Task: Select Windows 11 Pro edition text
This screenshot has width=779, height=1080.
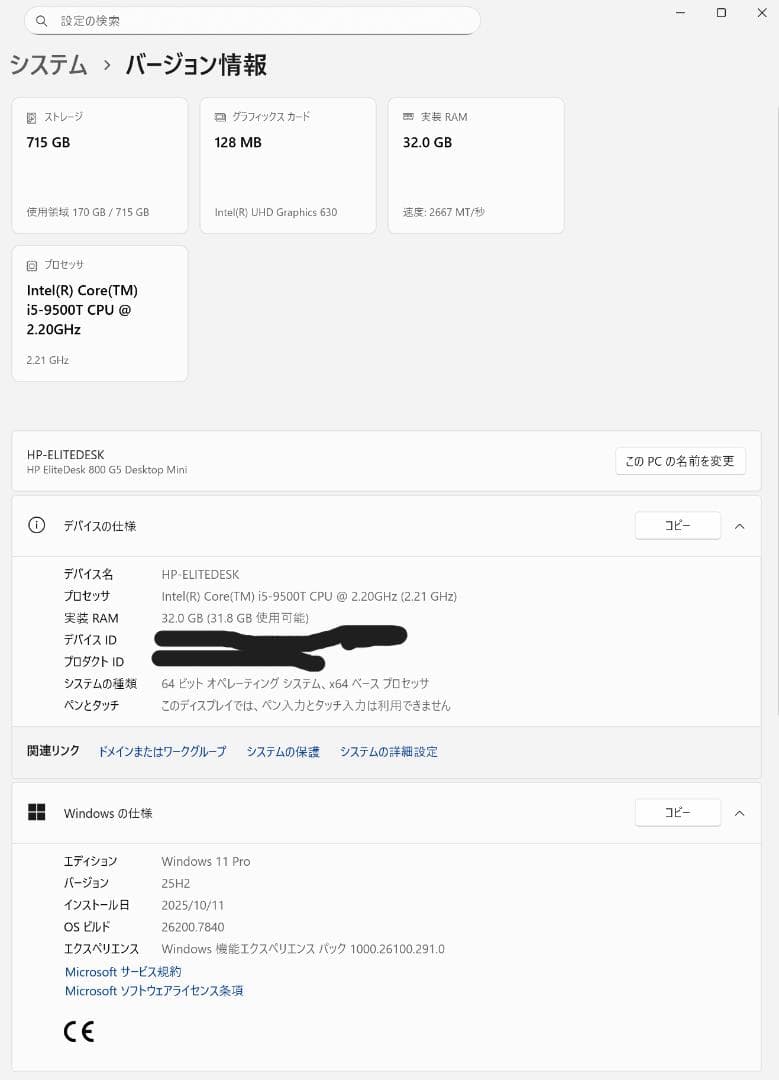Action: (206, 861)
